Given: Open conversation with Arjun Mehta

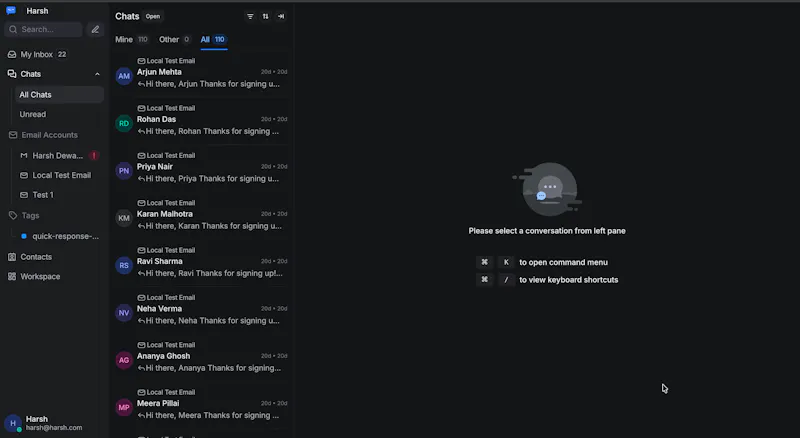Looking at the screenshot, I should [x=201, y=73].
